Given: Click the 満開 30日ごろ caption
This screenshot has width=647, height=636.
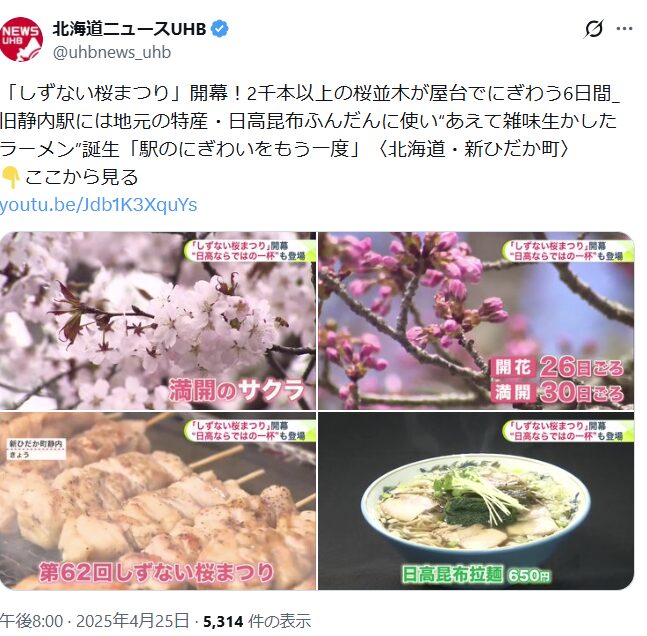Looking at the screenshot, I should tap(557, 392).
